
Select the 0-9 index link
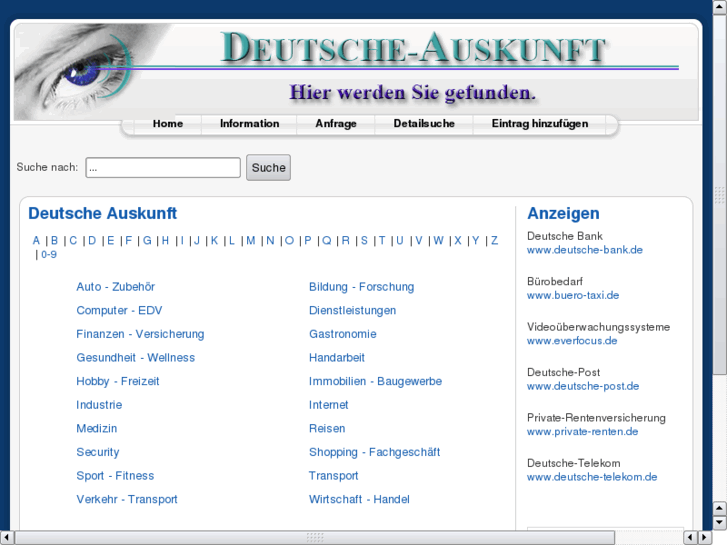point(49,254)
